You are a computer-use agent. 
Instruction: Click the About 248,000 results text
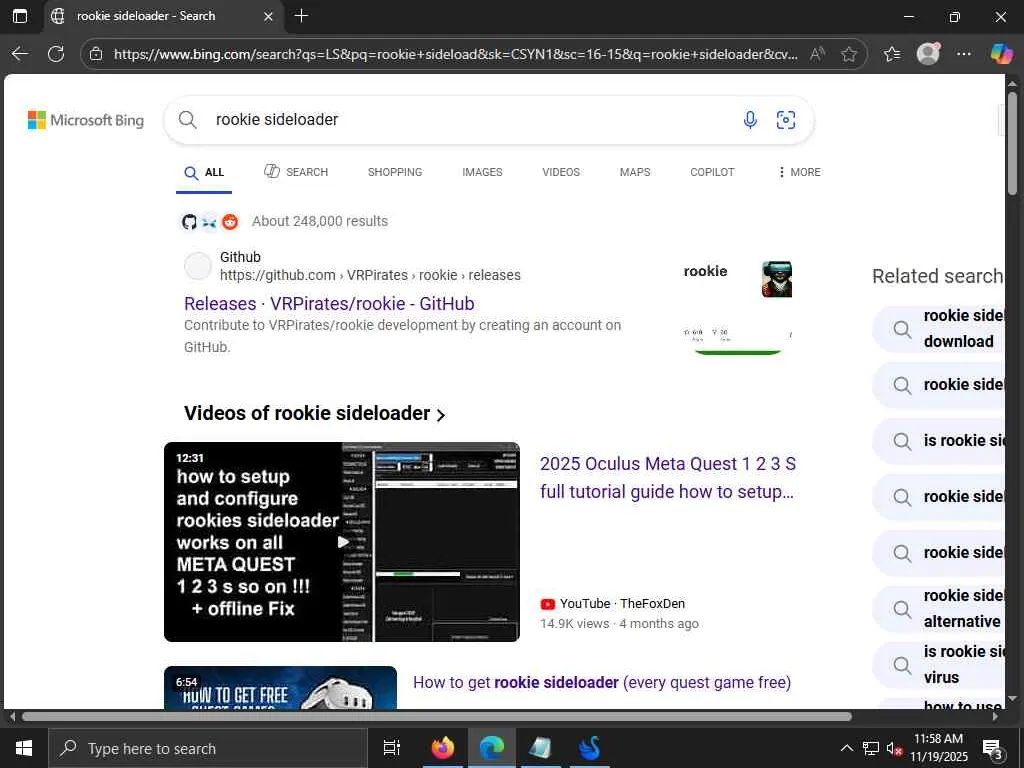[320, 221]
